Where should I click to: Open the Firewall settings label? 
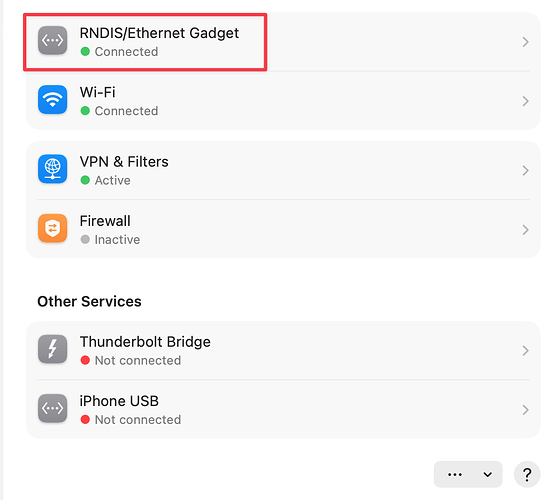(105, 221)
